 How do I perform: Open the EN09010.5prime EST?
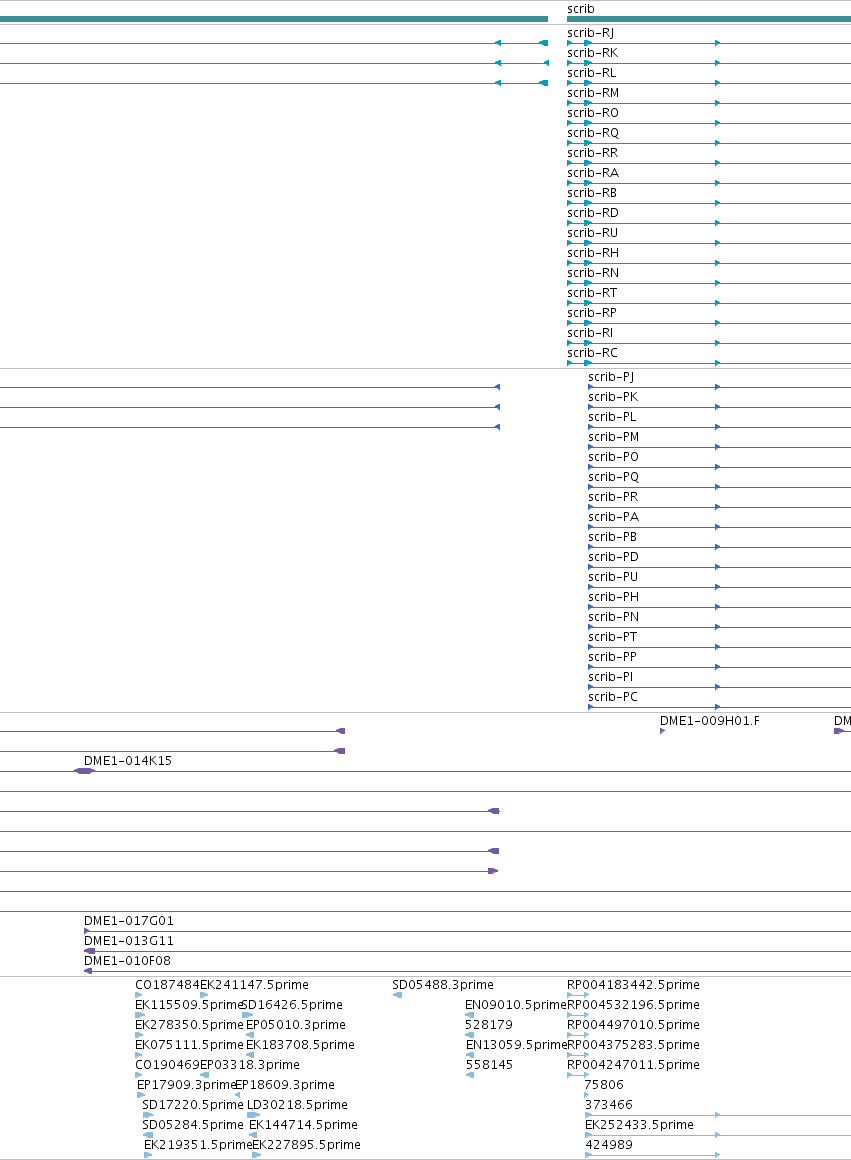click(516, 1005)
